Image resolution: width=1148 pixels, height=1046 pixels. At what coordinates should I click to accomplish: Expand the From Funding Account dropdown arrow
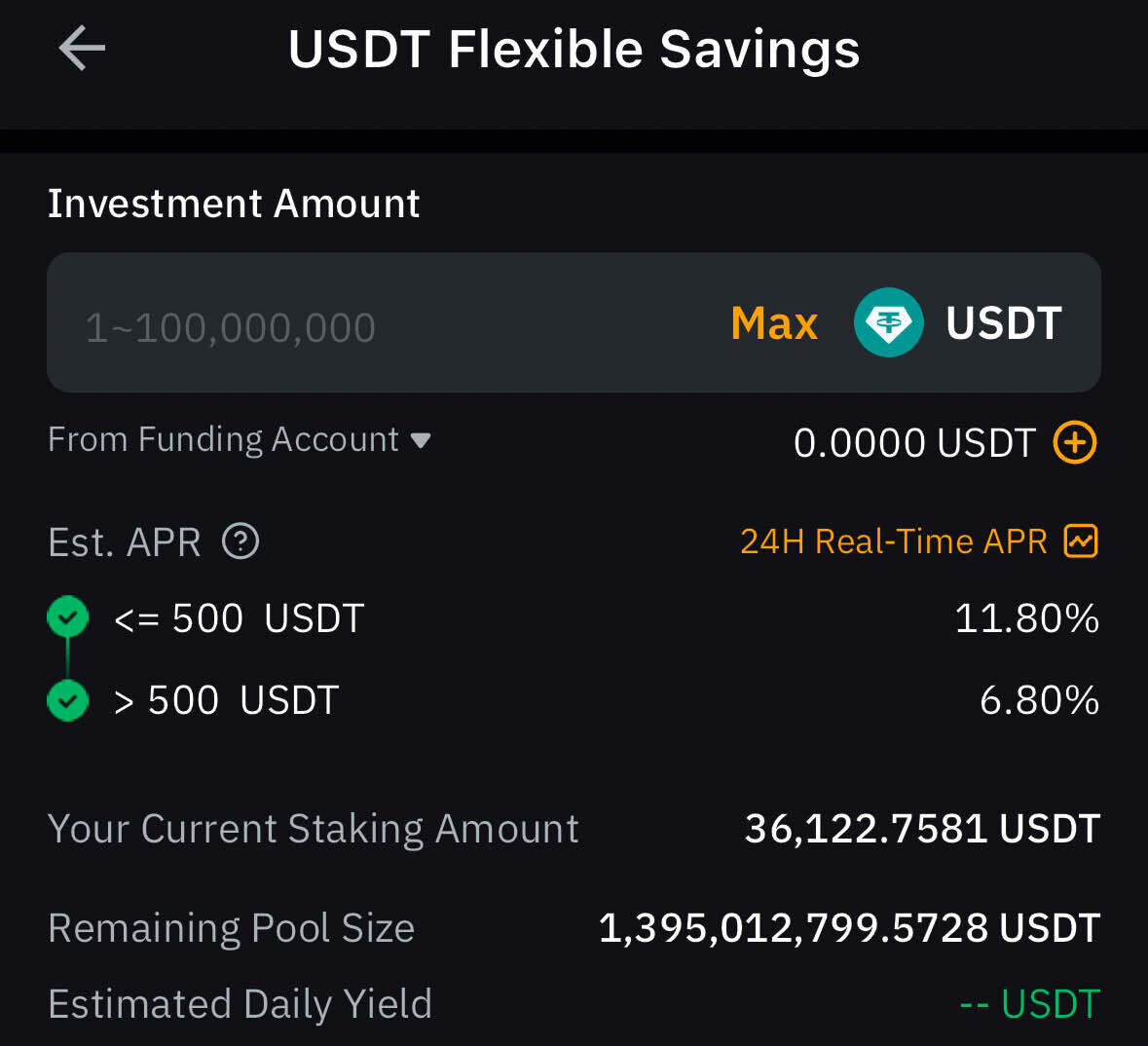[x=421, y=440]
